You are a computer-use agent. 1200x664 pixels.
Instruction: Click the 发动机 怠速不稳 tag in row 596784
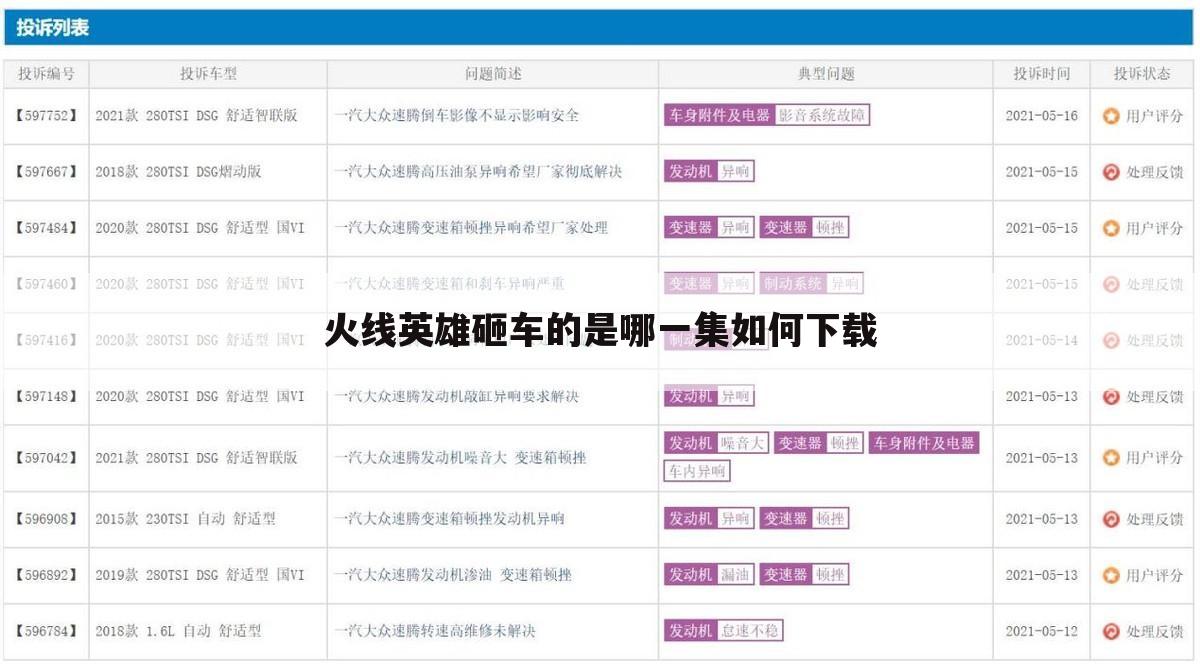tap(723, 632)
